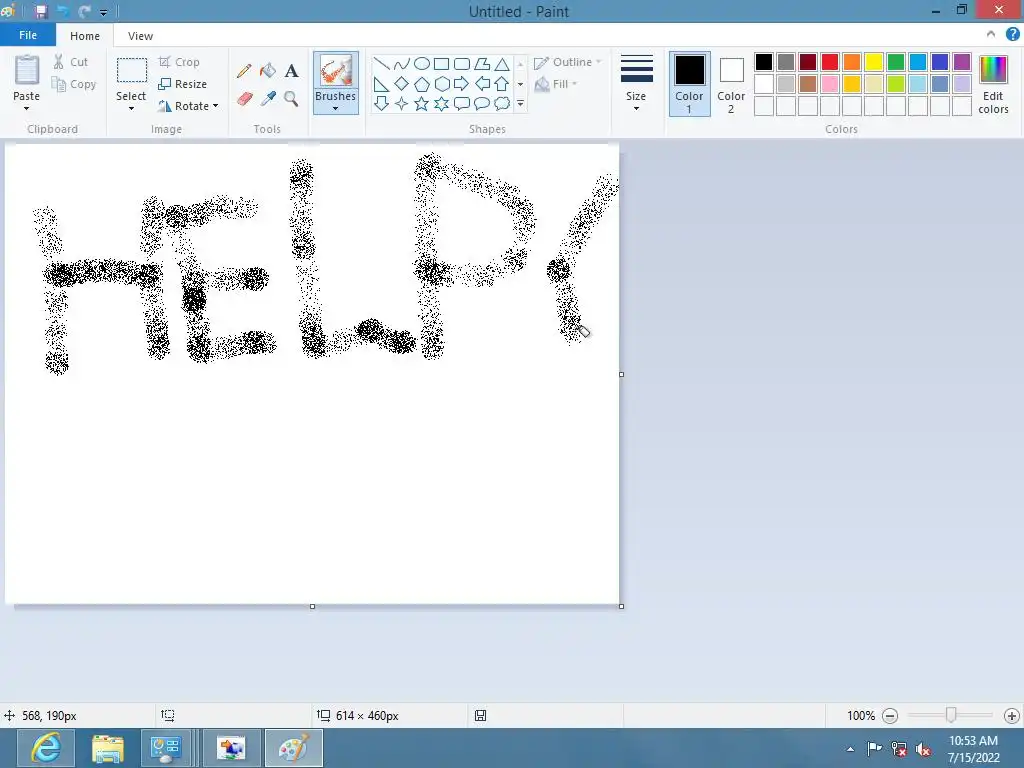
Task: Choose the Pentagon shape
Action: coord(422,84)
